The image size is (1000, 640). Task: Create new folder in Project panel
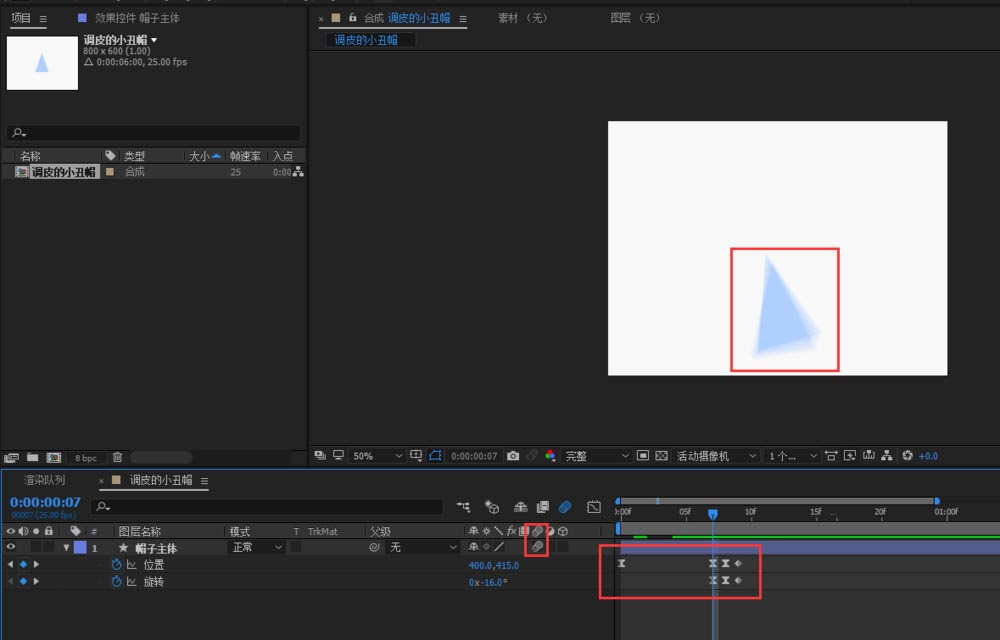coord(32,457)
